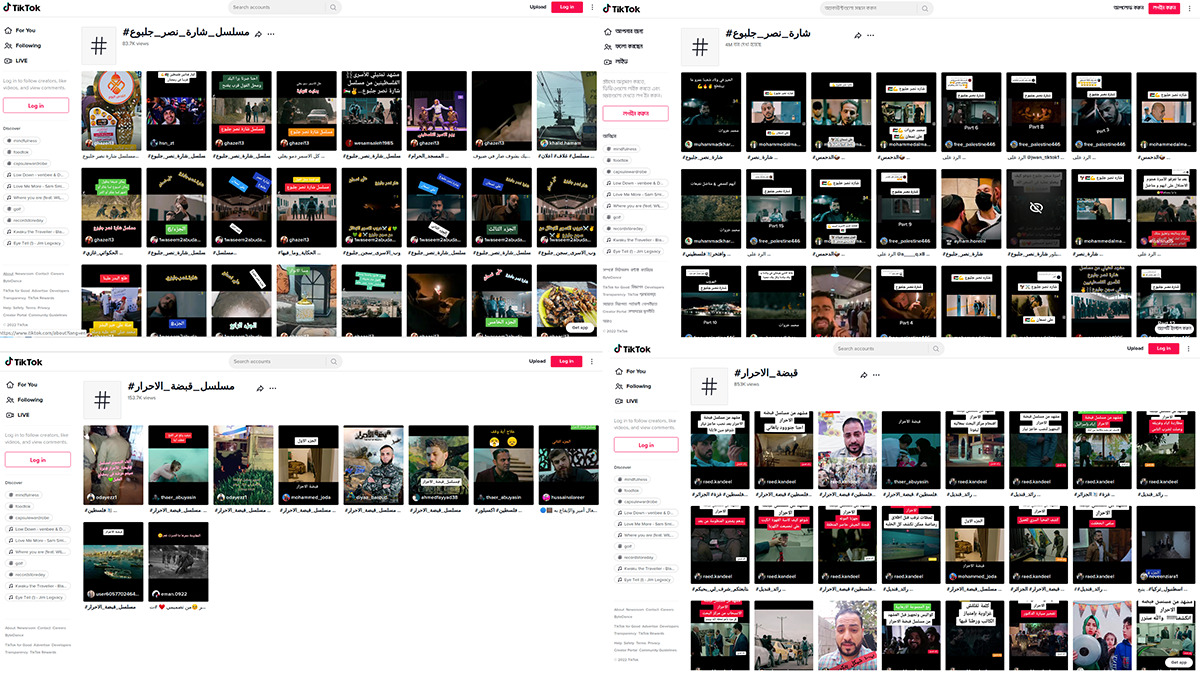Open Following on the 83.7K-views page
The height and width of the screenshot is (675, 1200).
click(23, 45)
